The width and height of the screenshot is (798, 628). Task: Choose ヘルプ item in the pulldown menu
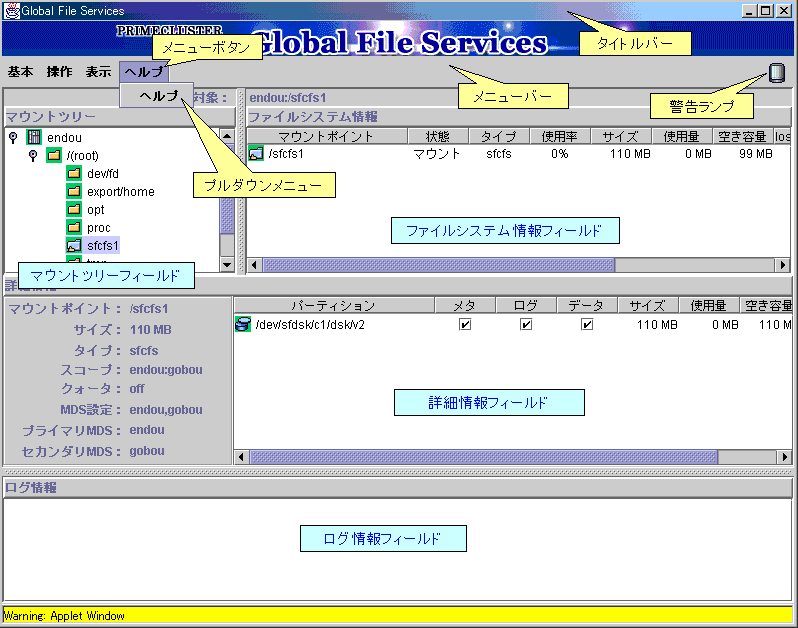pyautogui.click(x=157, y=96)
